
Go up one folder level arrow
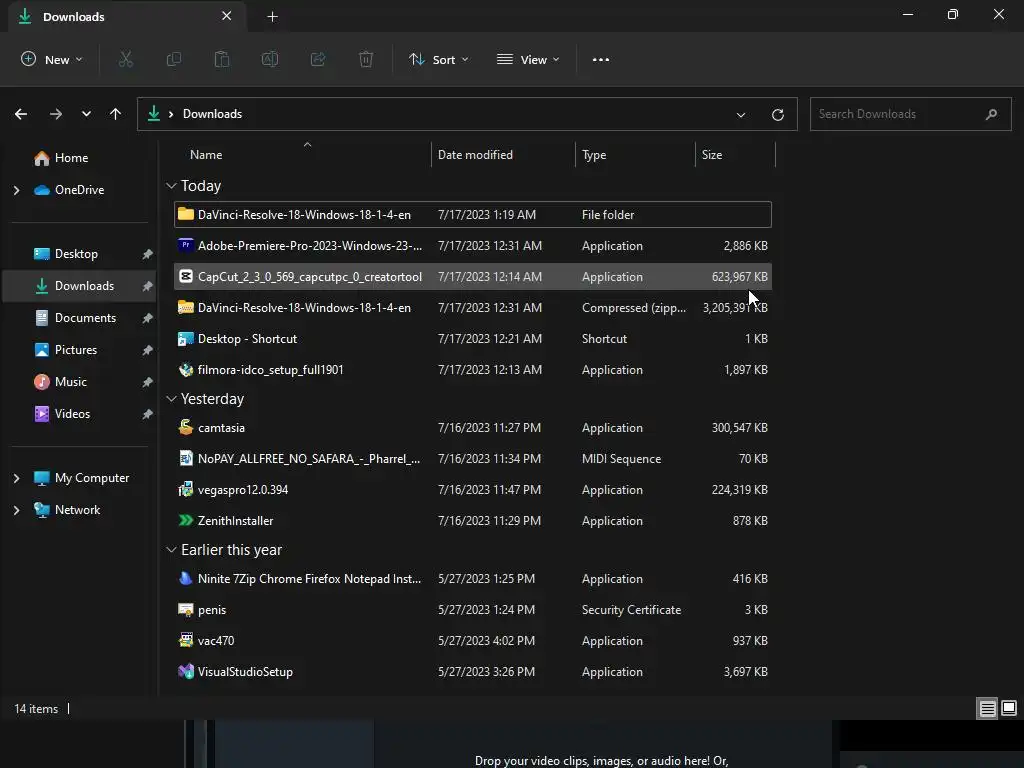116,114
